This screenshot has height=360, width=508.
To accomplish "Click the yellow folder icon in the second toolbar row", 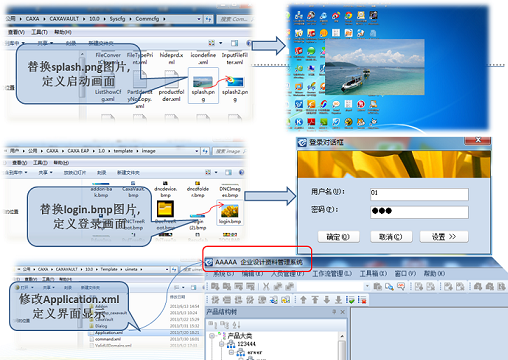I will 285,300.
